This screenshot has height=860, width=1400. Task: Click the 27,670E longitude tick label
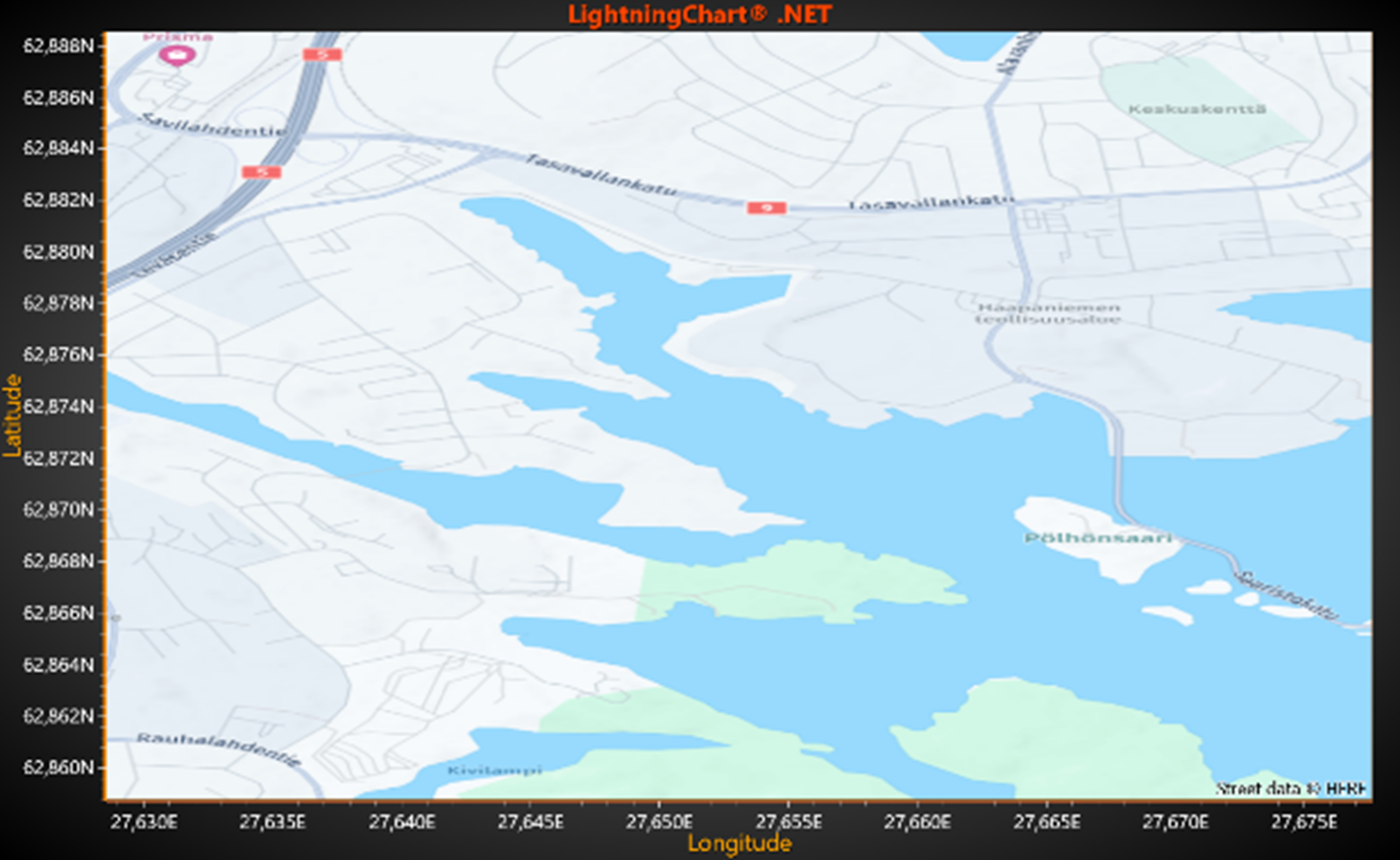click(x=1176, y=821)
